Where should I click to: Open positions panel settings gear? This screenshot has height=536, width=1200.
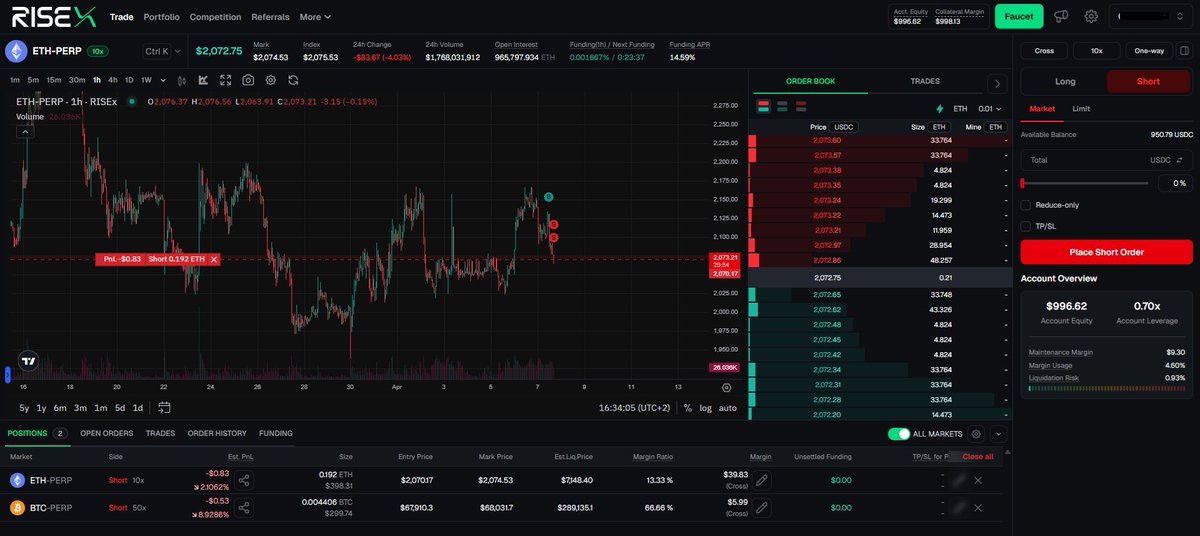point(976,434)
